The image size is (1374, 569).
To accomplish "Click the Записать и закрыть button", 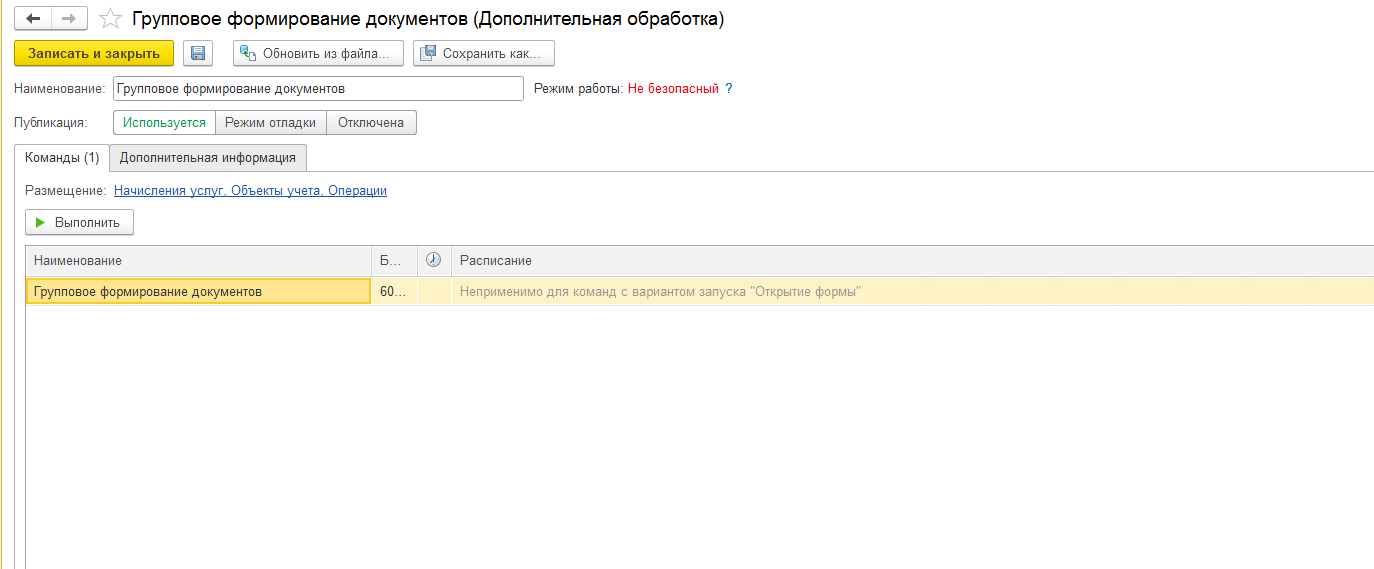I will click(x=94, y=53).
